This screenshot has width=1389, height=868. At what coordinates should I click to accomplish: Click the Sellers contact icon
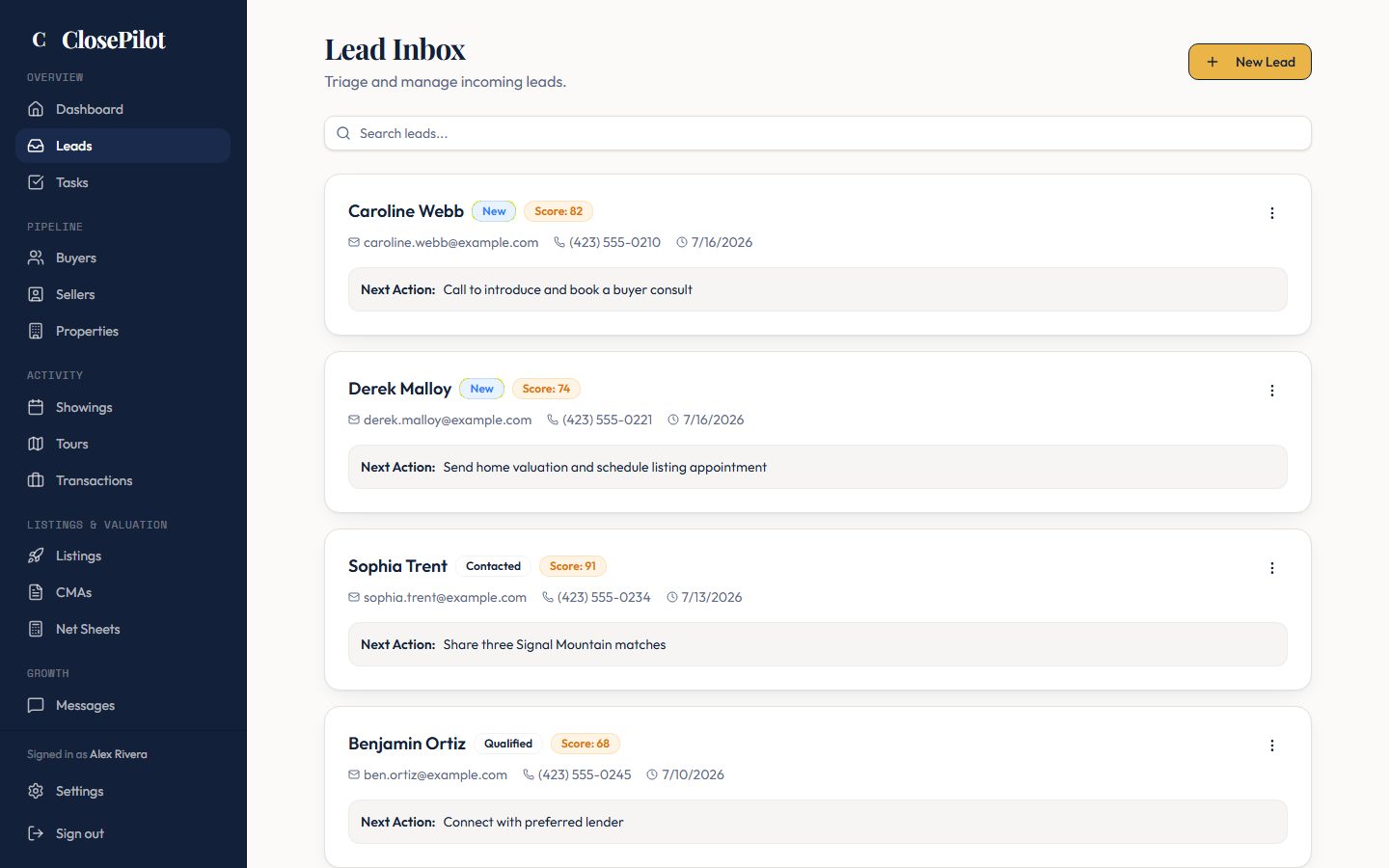36,294
